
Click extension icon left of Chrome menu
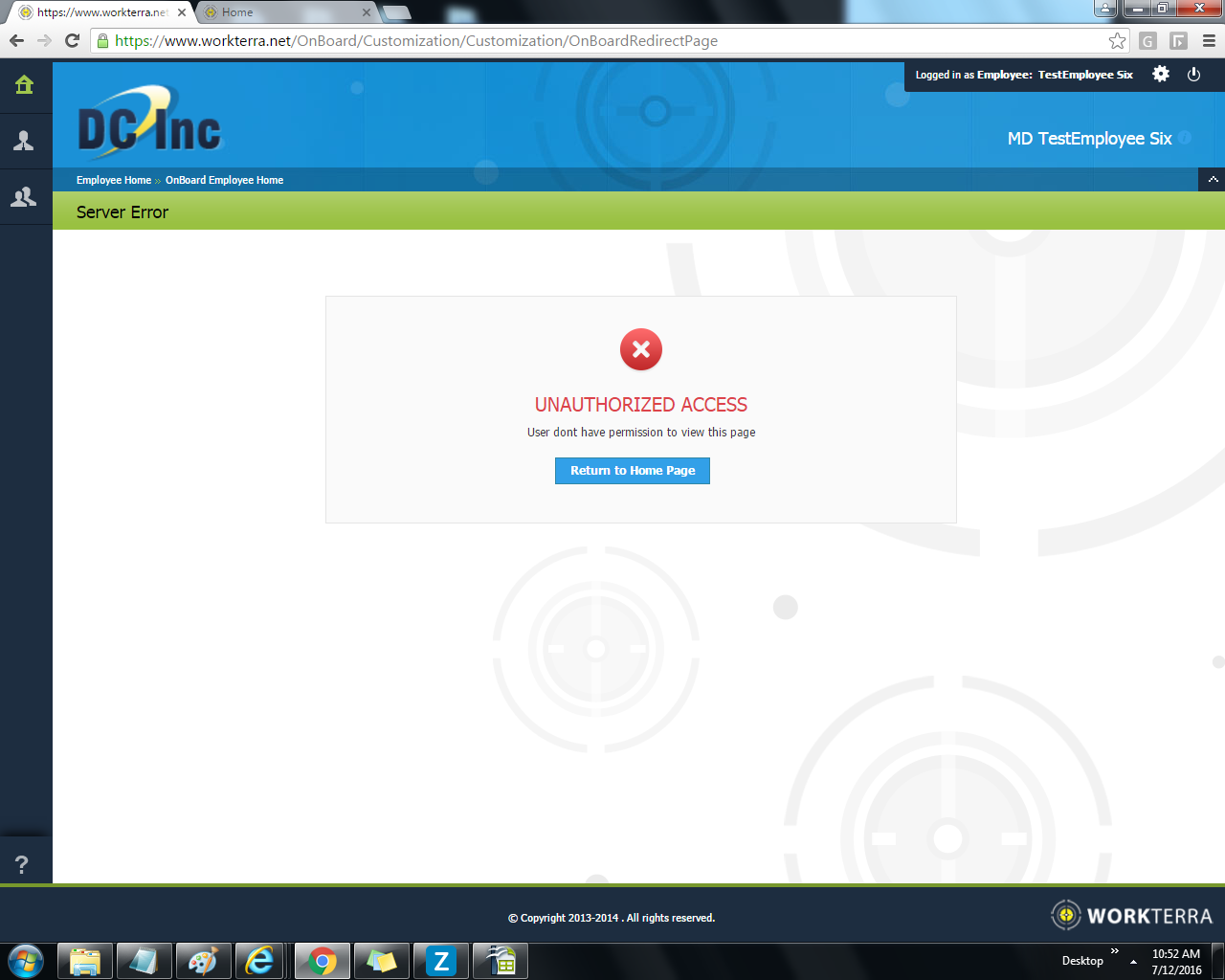[x=1179, y=40]
